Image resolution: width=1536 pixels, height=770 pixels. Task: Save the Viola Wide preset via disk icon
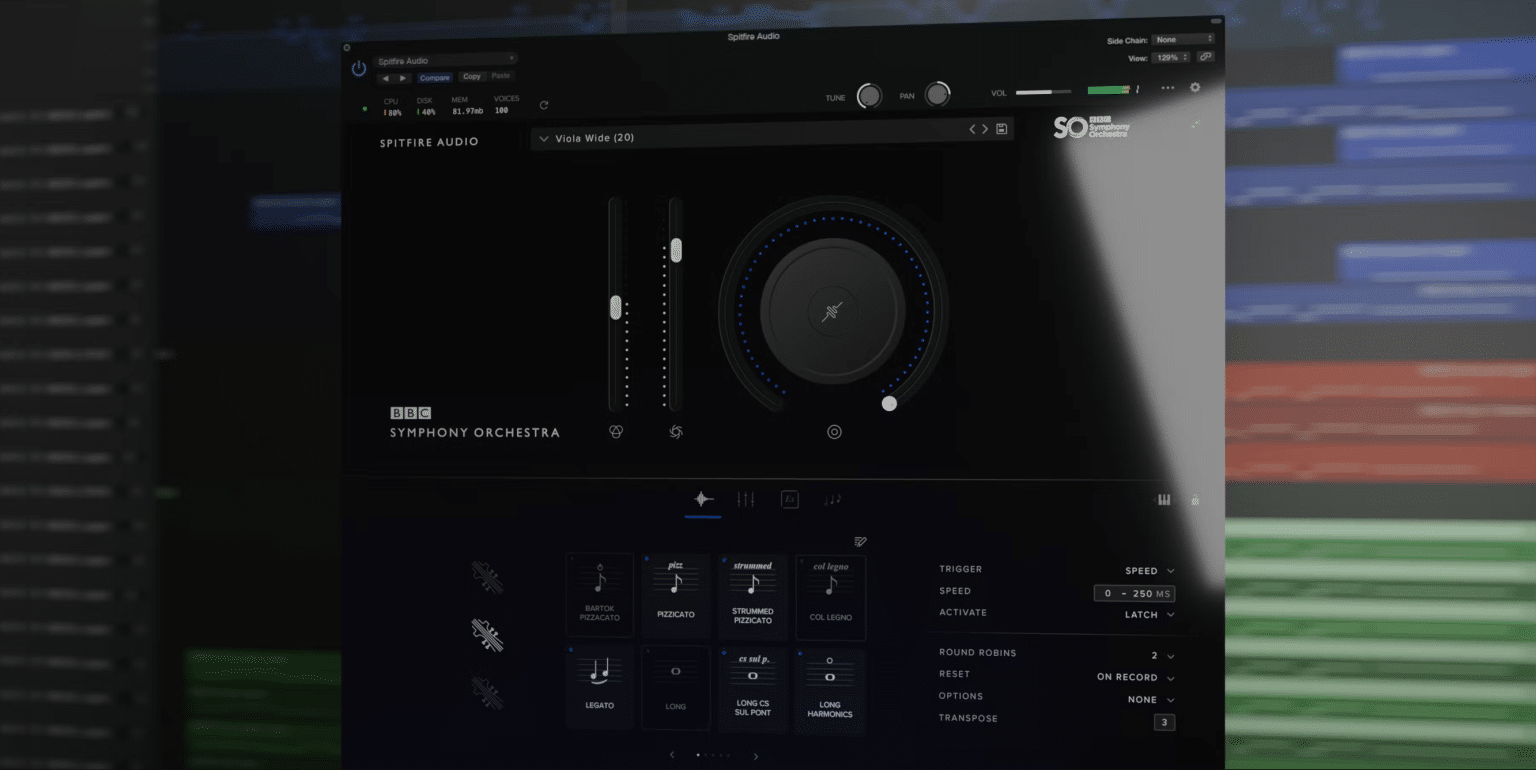[1002, 128]
